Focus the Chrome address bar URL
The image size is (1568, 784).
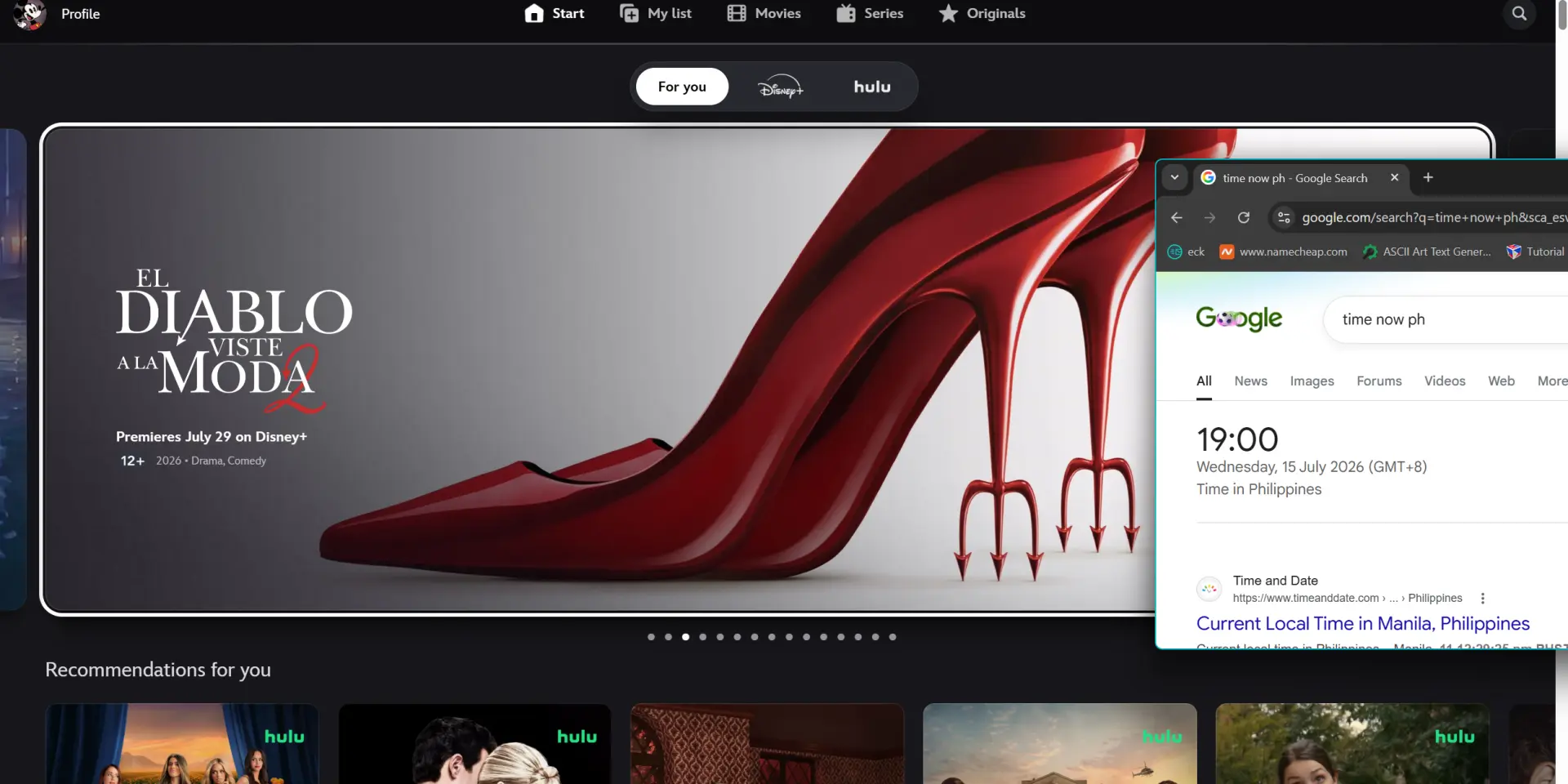pos(1434,217)
